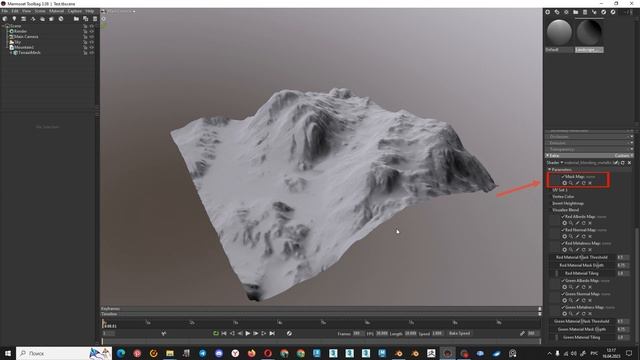Reload the Red Normal Map texture
This screenshot has height=360, width=640.
(x=584, y=236)
